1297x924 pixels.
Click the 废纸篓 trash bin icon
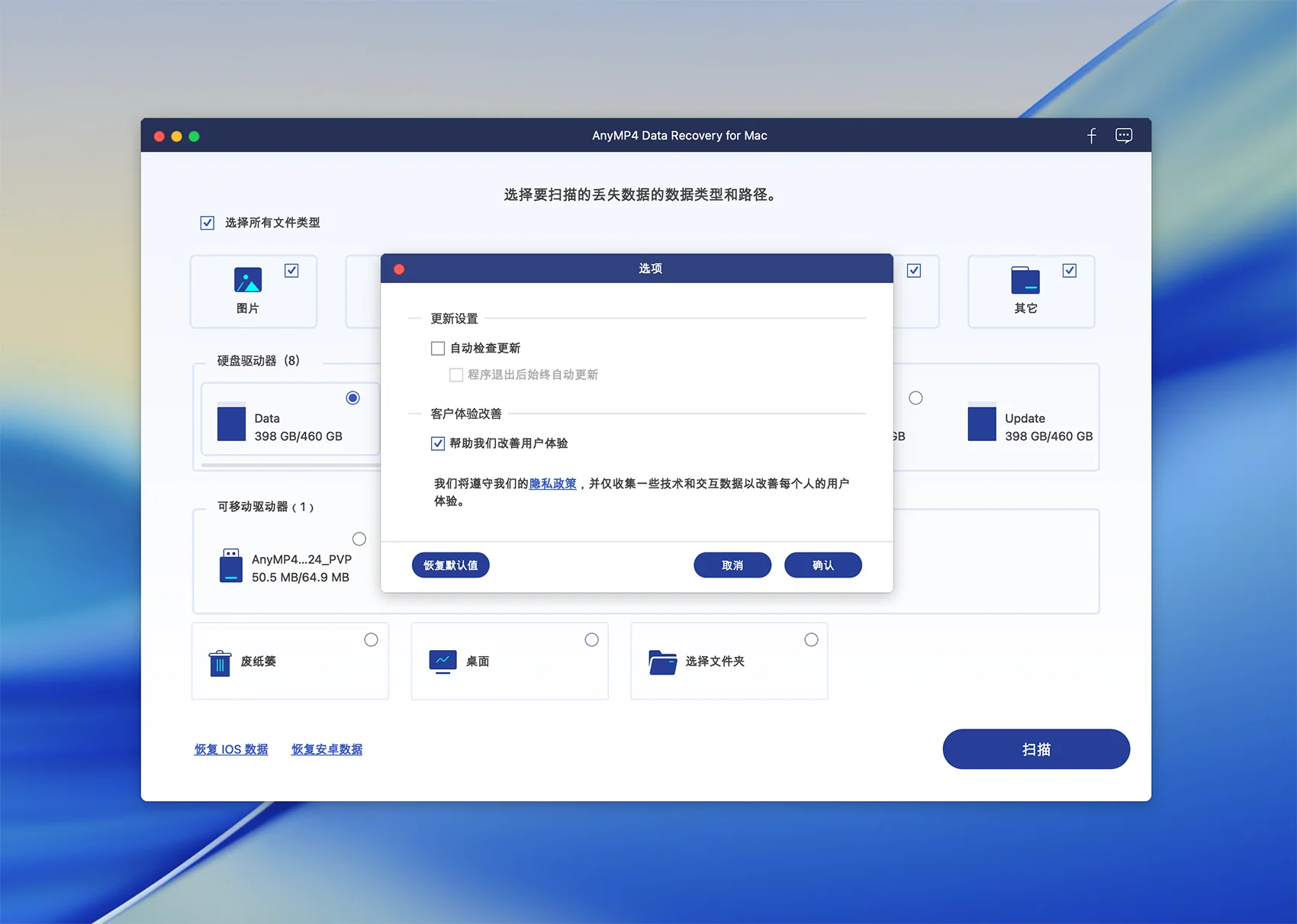pyautogui.click(x=220, y=662)
